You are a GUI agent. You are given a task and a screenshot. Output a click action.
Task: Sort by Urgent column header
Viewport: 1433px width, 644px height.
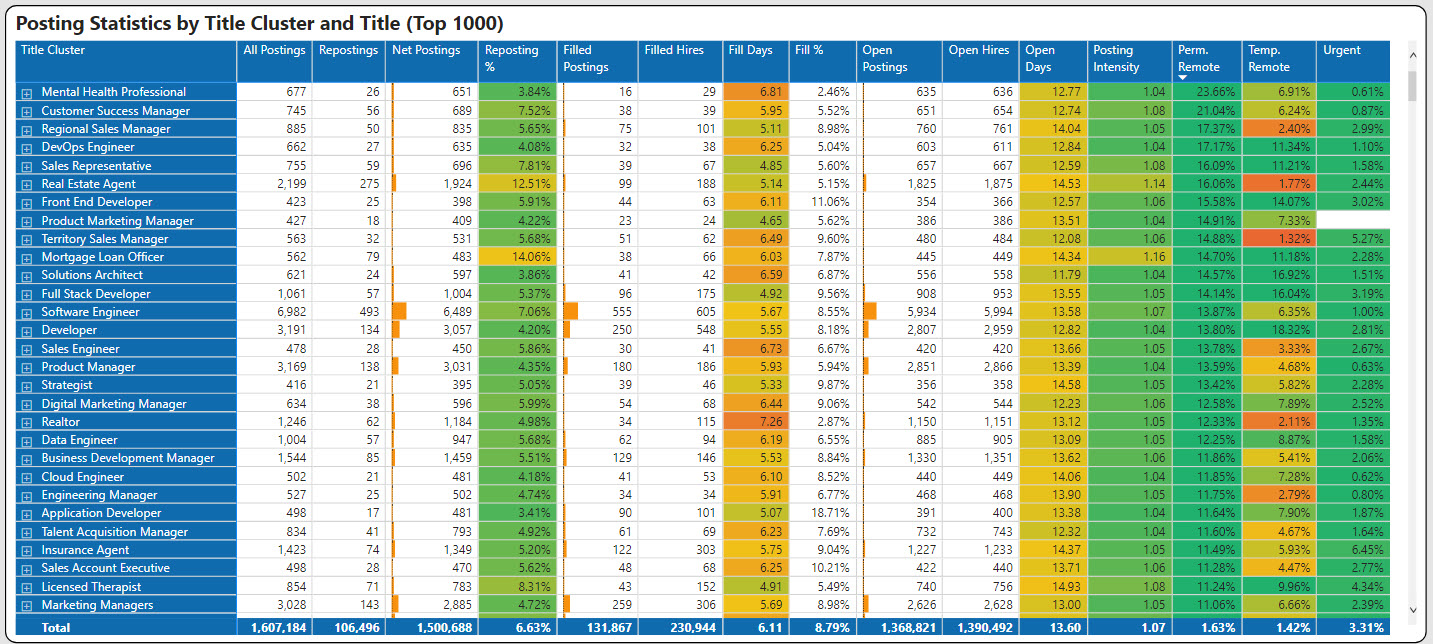1353,61
